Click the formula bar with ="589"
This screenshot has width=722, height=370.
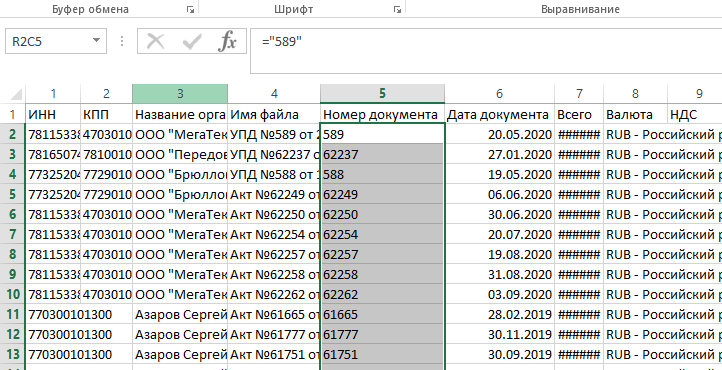pyautogui.click(x=486, y=51)
